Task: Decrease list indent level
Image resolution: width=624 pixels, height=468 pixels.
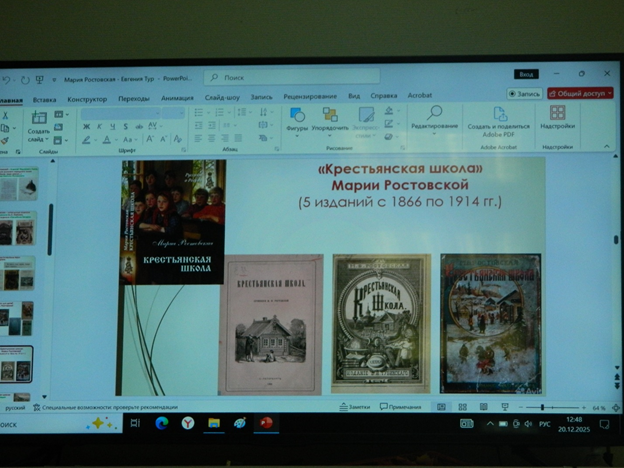Action: (199, 125)
